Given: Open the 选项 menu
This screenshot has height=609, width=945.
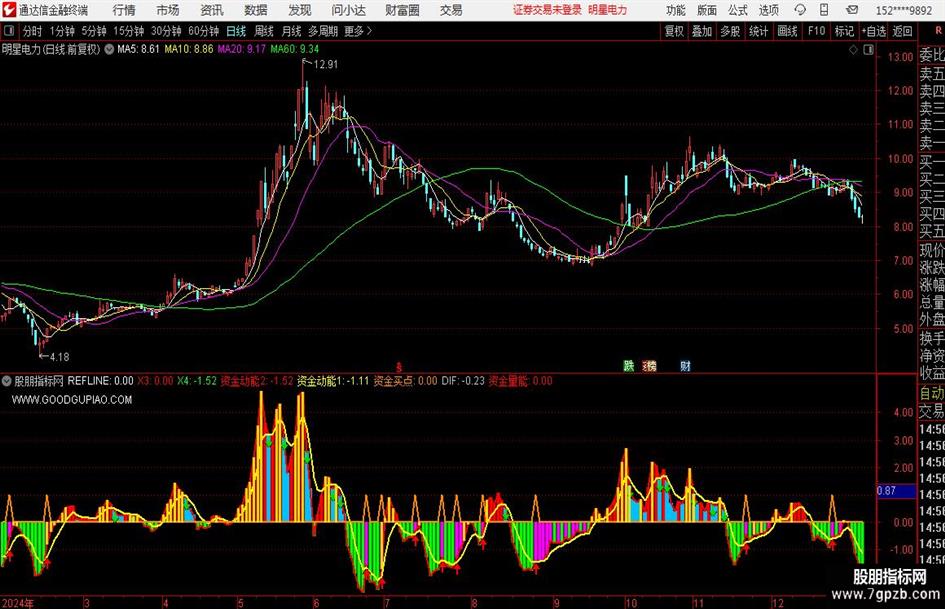Looking at the screenshot, I should pyautogui.click(x=768, y=10).
